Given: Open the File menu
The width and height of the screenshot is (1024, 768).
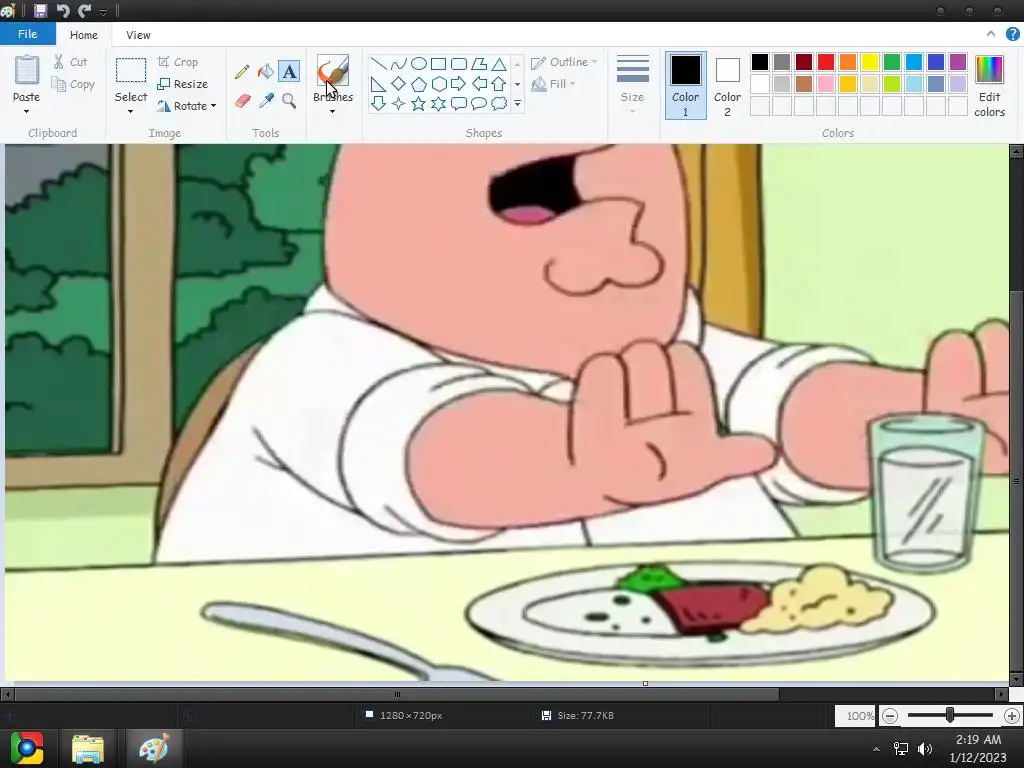Looking at the screenshot, I should coord(27,34).
